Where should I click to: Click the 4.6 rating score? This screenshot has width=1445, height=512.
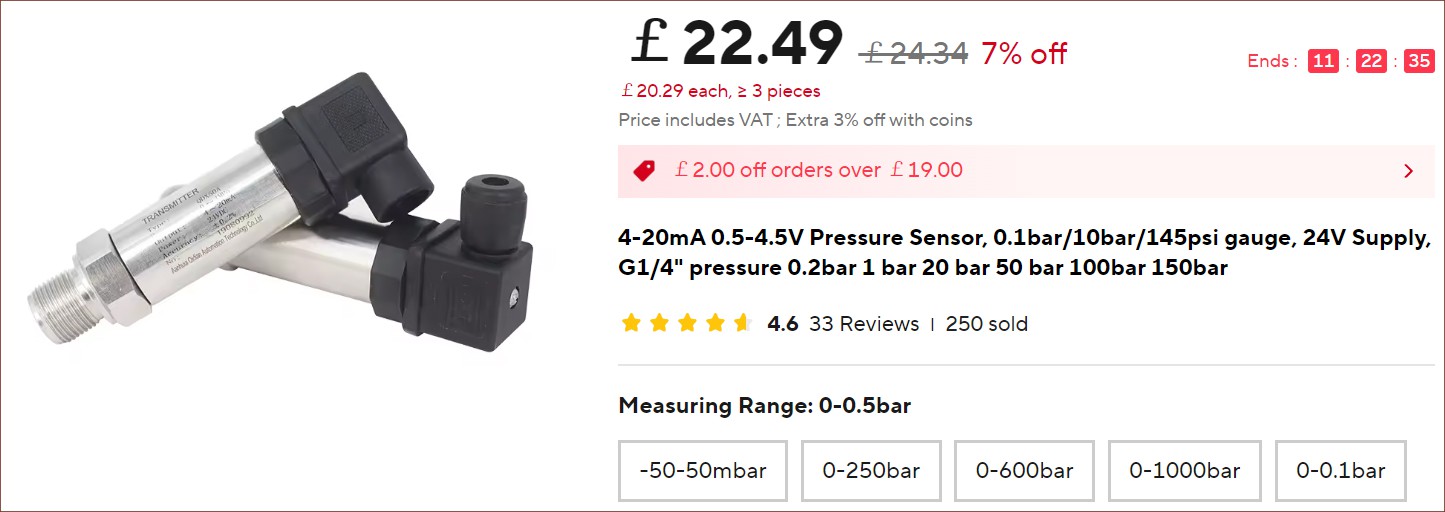pos(782,324)
